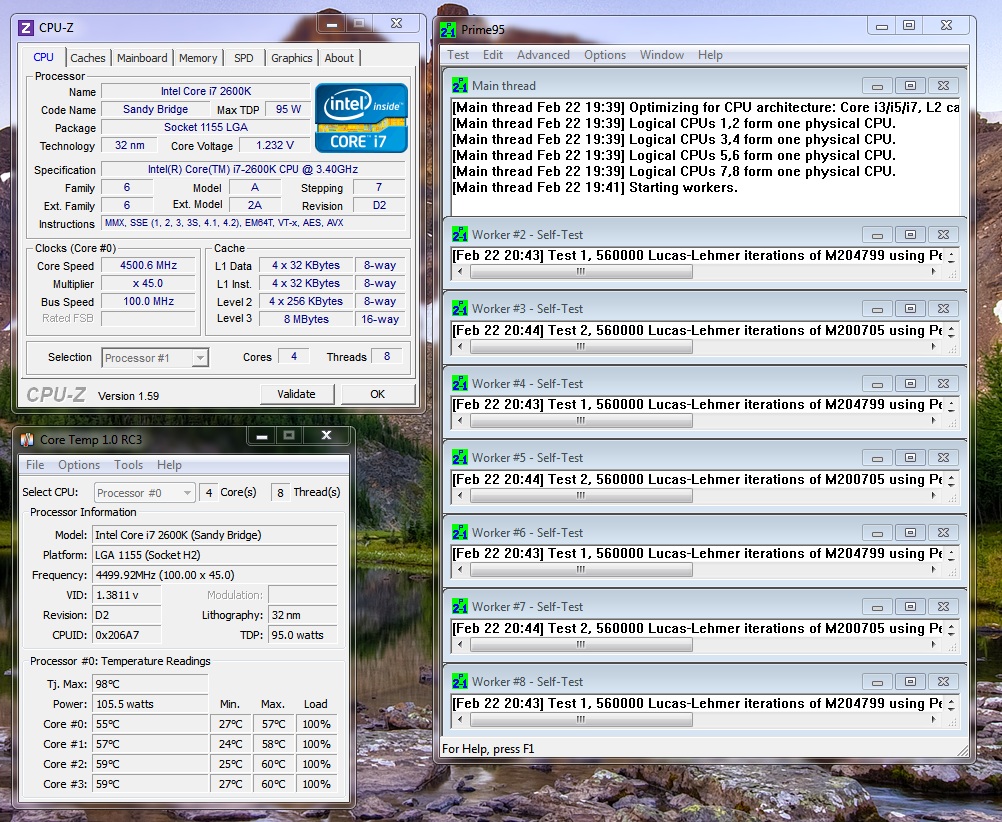Click the Starting workers line in Main thread
1002x822 pixels.
[x=595, y=187]
